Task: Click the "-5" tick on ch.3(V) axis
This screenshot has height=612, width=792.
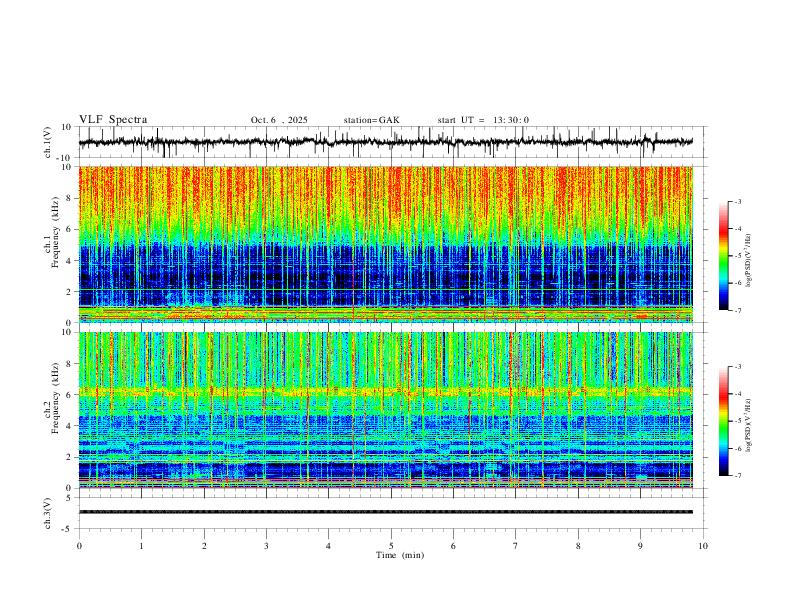Action: click(68, 529)
